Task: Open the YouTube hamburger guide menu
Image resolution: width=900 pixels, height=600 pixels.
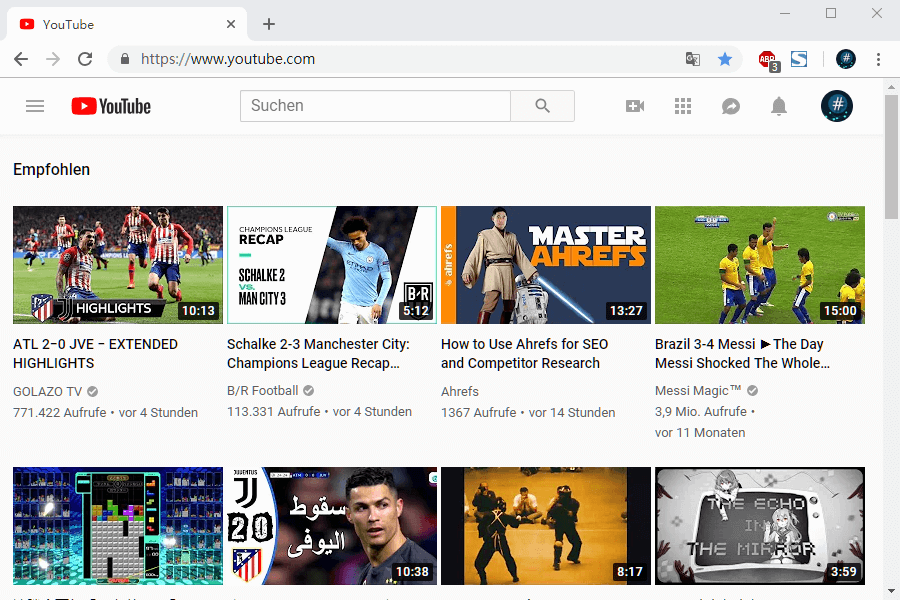Action: pyautogui.click(x=35, y=106)
